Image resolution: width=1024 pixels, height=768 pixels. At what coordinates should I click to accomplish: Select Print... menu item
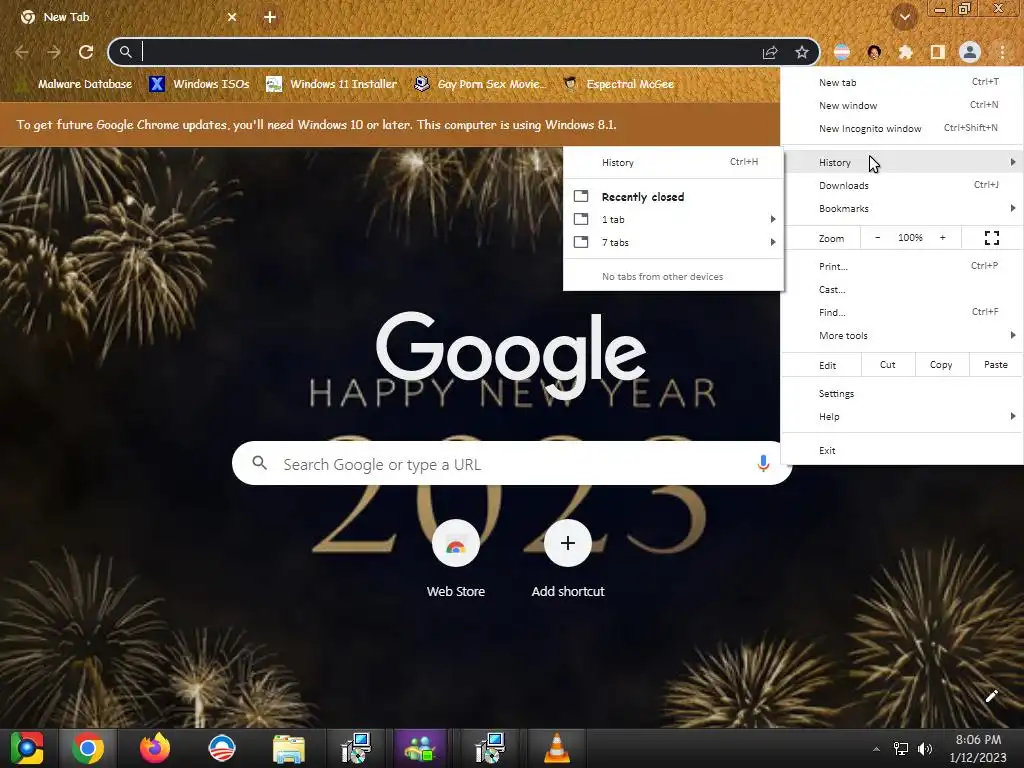pyautogui.click(x=901, y=266)
